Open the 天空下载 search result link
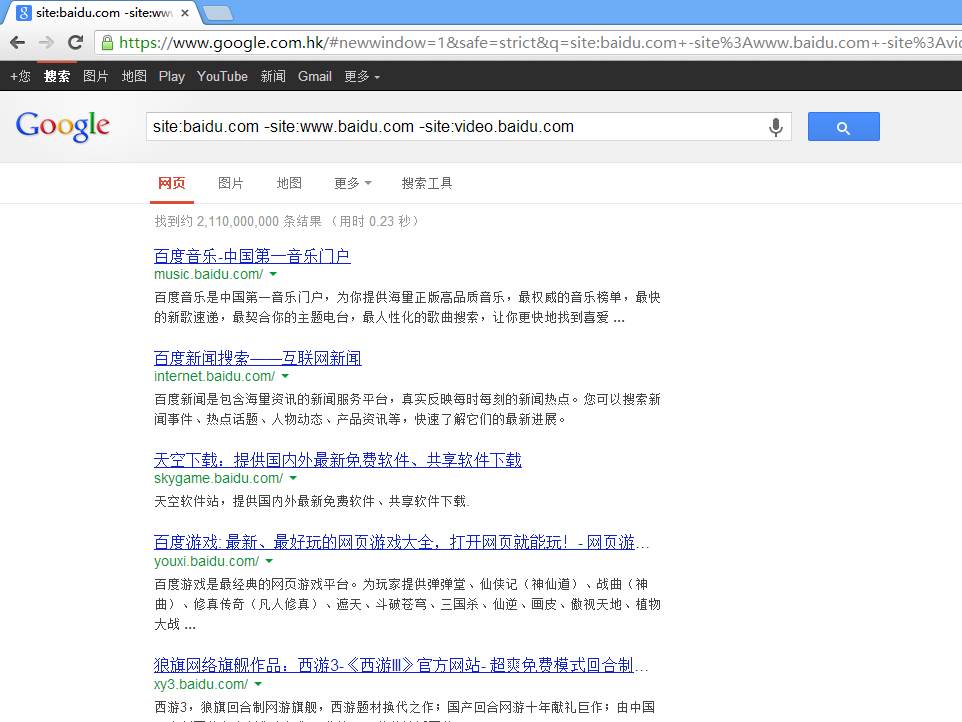 point(337,460)
